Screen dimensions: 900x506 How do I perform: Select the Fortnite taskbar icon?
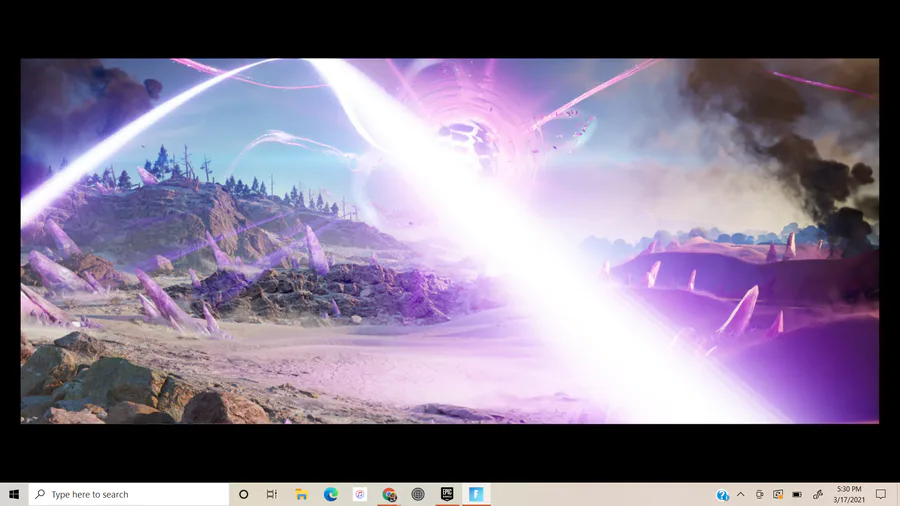476,494
